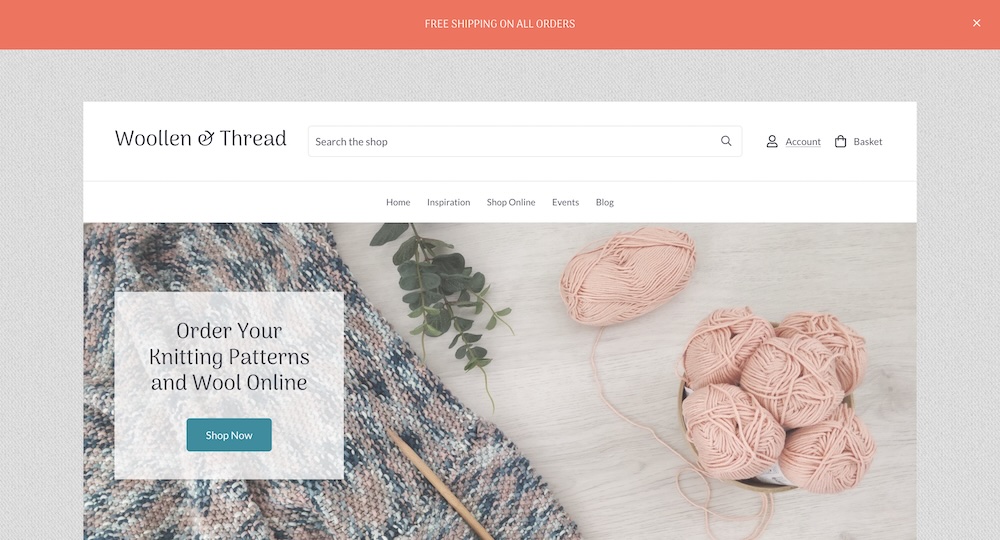Open the Account link
This screenshot has height=540, width=1000.
[803, 142]
